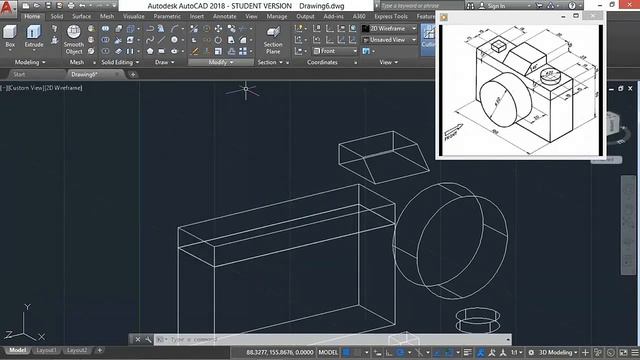Open 3D Modeling workspace dropdown
Viewport: 640px width, 360px height.
[557, 353]
